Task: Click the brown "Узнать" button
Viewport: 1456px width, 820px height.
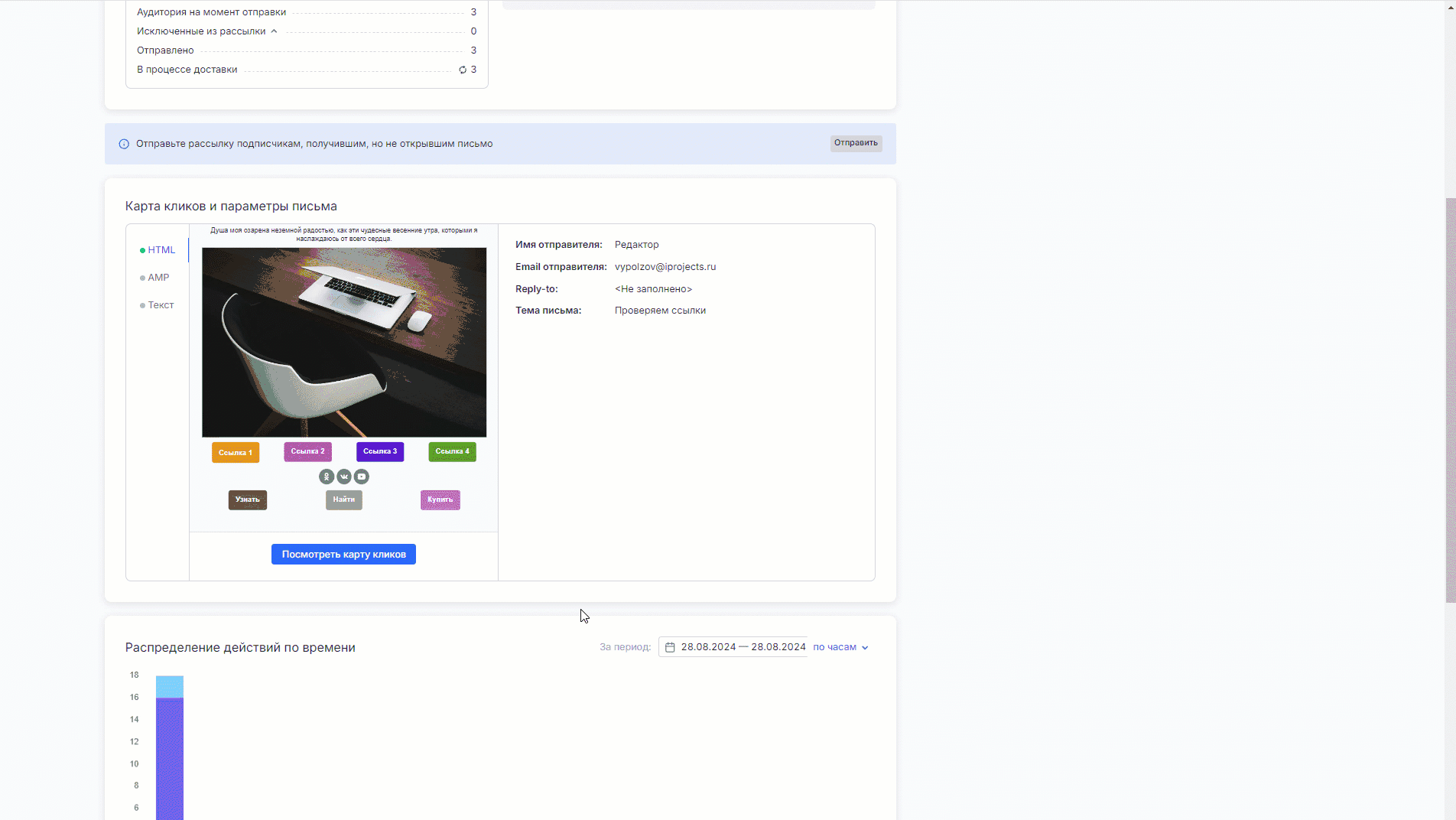Action: pyautogui.click(x=248, y=499)
